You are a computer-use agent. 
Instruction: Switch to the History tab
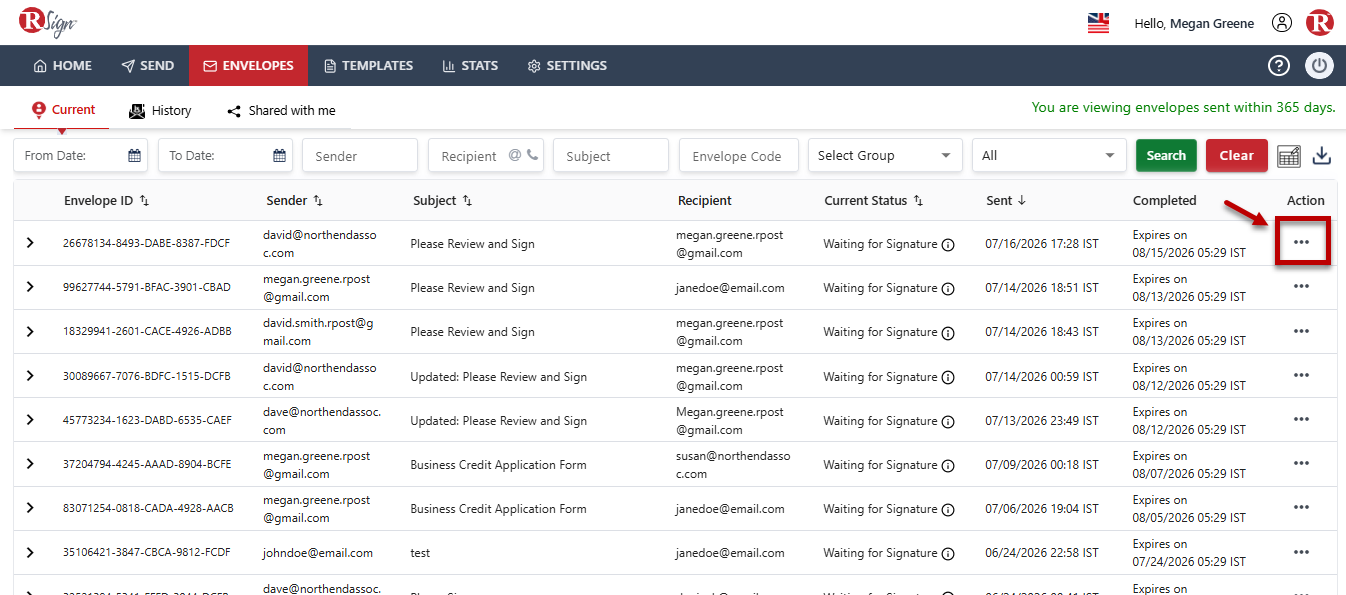[x=160, y=111]
